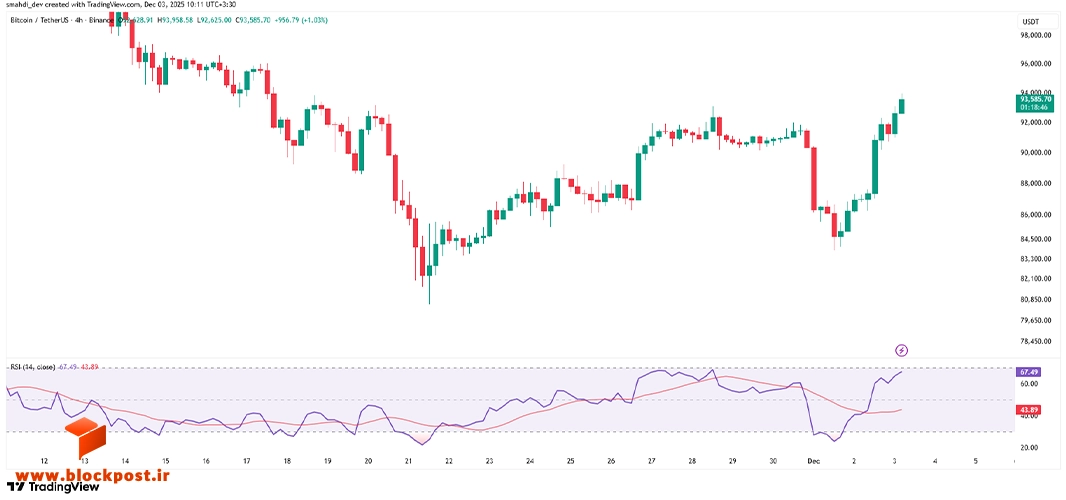This screenshot has height=500, width=1066.
Task: Click the 28 date label on time axis
Action: (x=692, y=461)
